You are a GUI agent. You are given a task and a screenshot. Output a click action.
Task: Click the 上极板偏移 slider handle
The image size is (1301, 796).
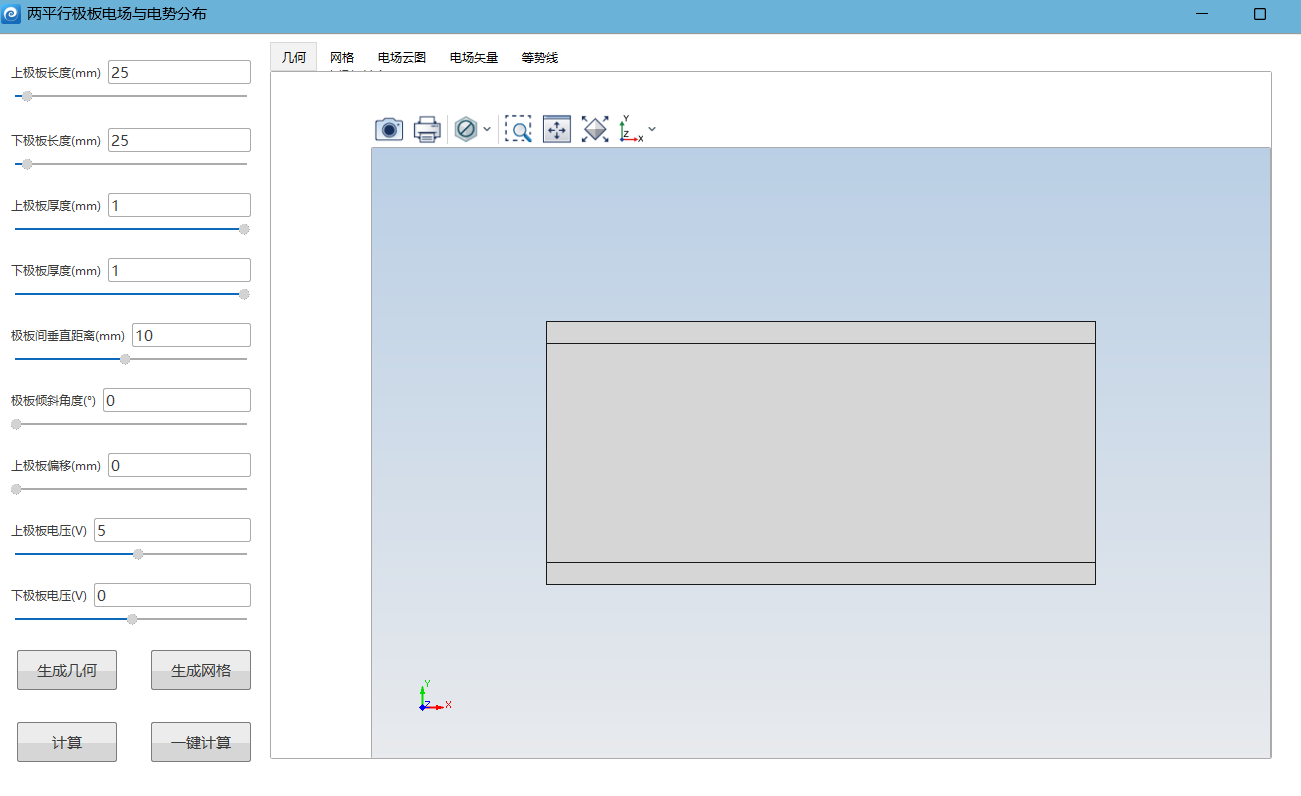click(16, 489)
